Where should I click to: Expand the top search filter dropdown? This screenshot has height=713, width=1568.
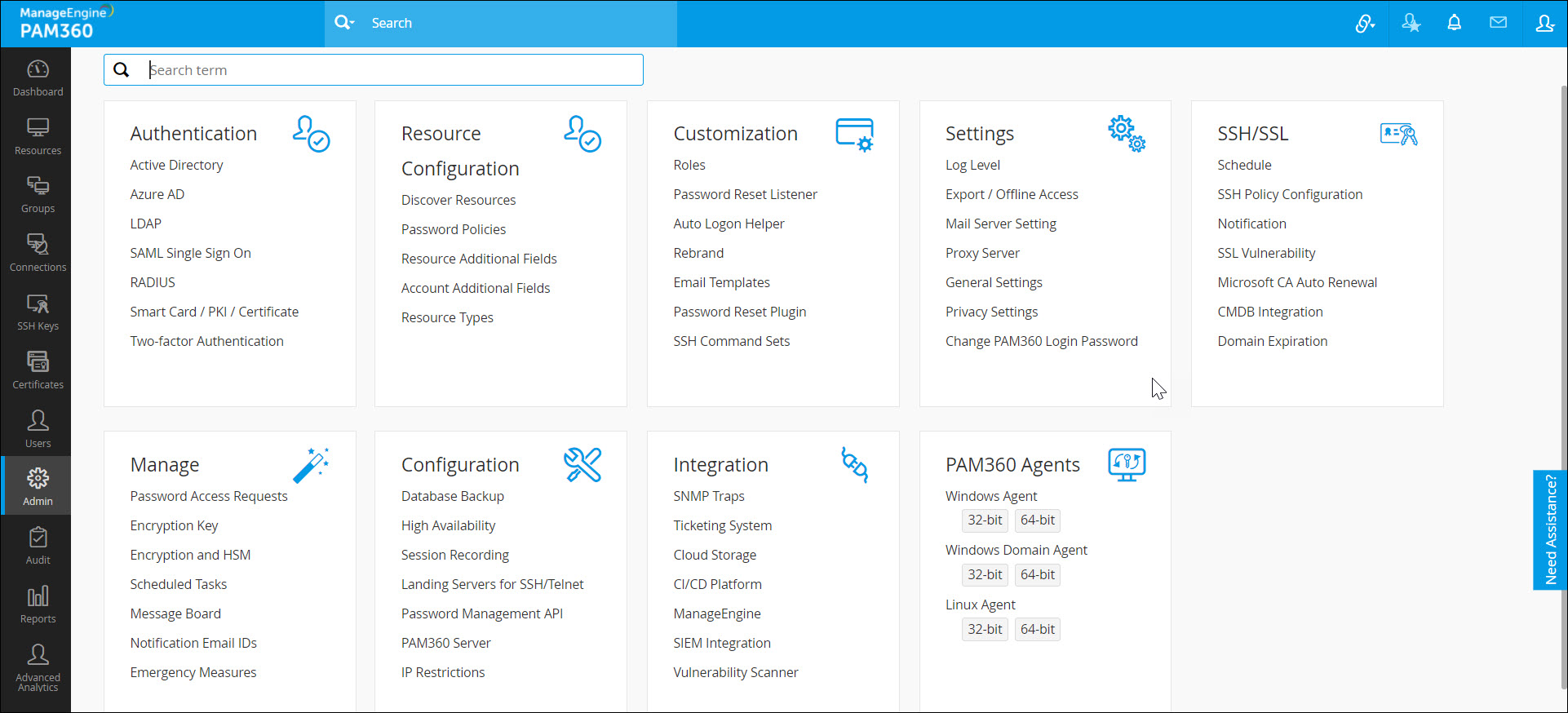pos(345,23)
